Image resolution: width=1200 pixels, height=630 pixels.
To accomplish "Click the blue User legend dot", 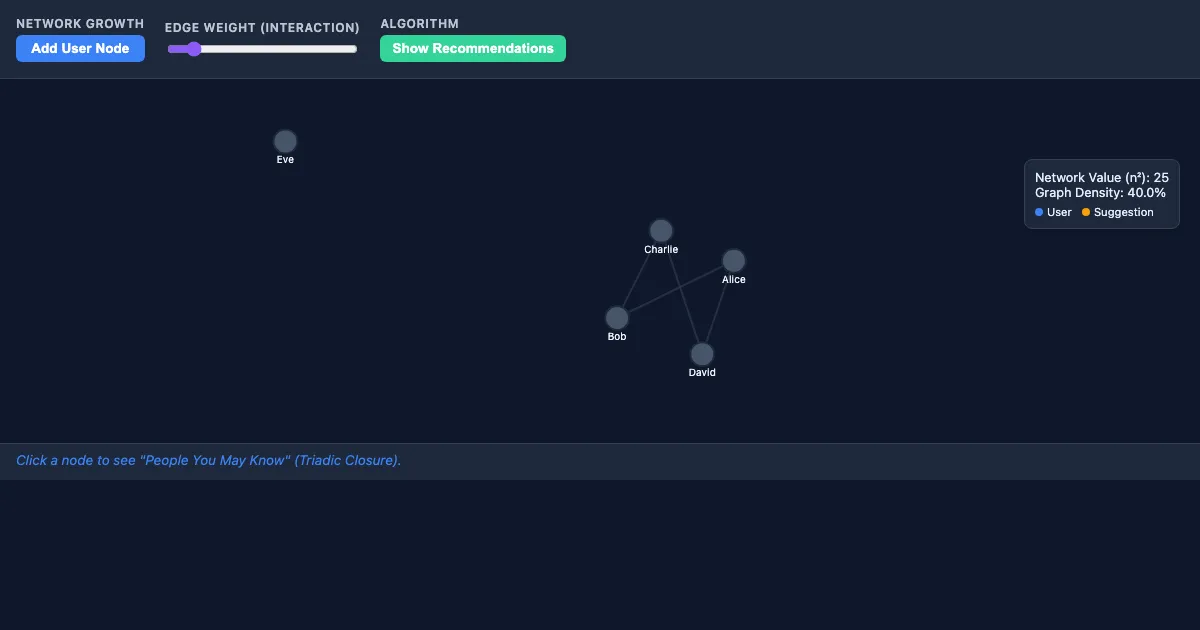I will [x=1039, y=212].
